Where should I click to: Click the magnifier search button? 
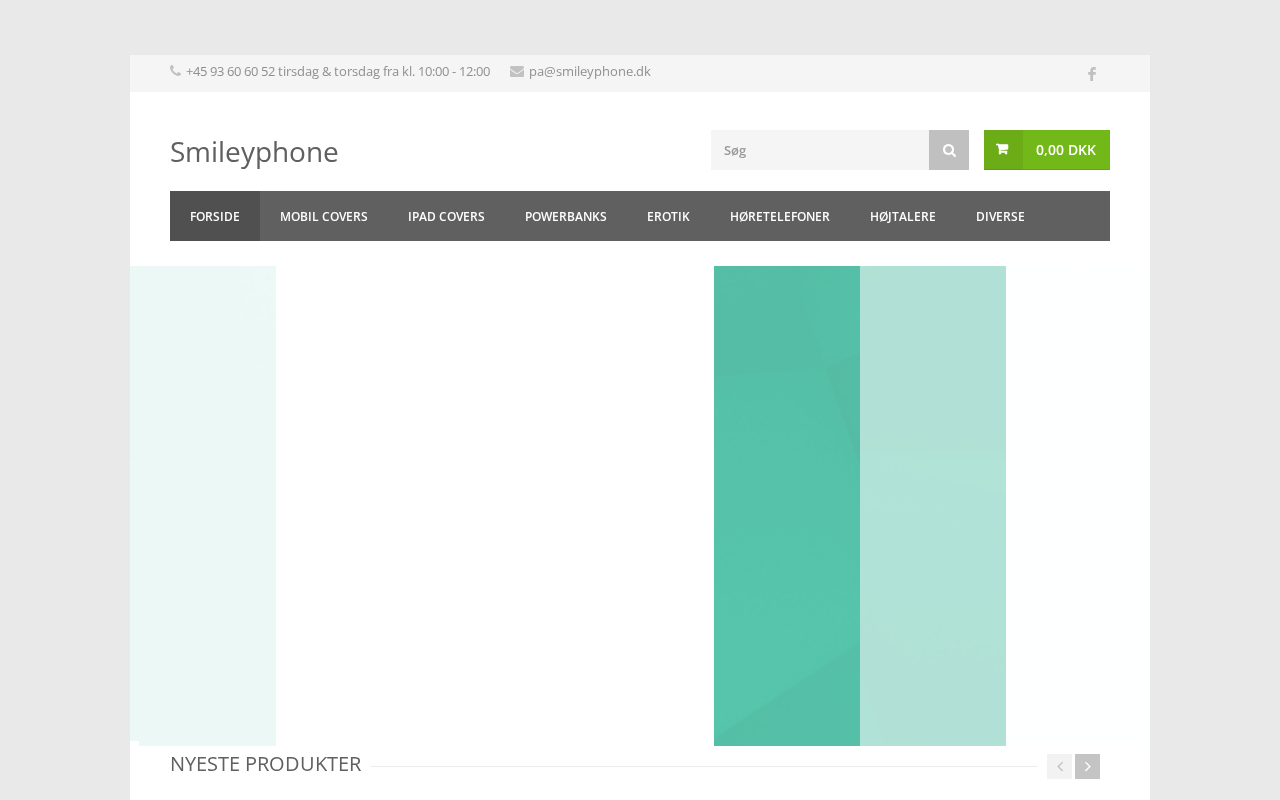[x=949, y=150]
